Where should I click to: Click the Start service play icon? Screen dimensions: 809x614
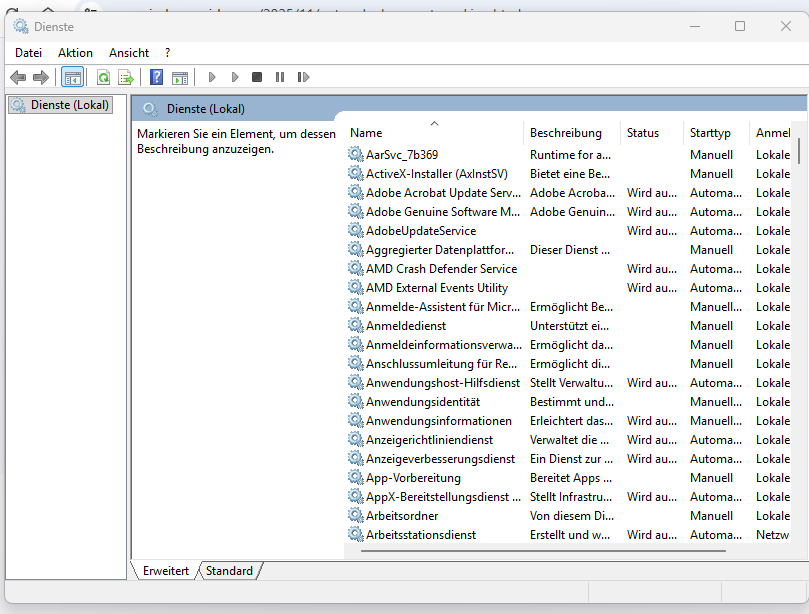tap(212, 77)
